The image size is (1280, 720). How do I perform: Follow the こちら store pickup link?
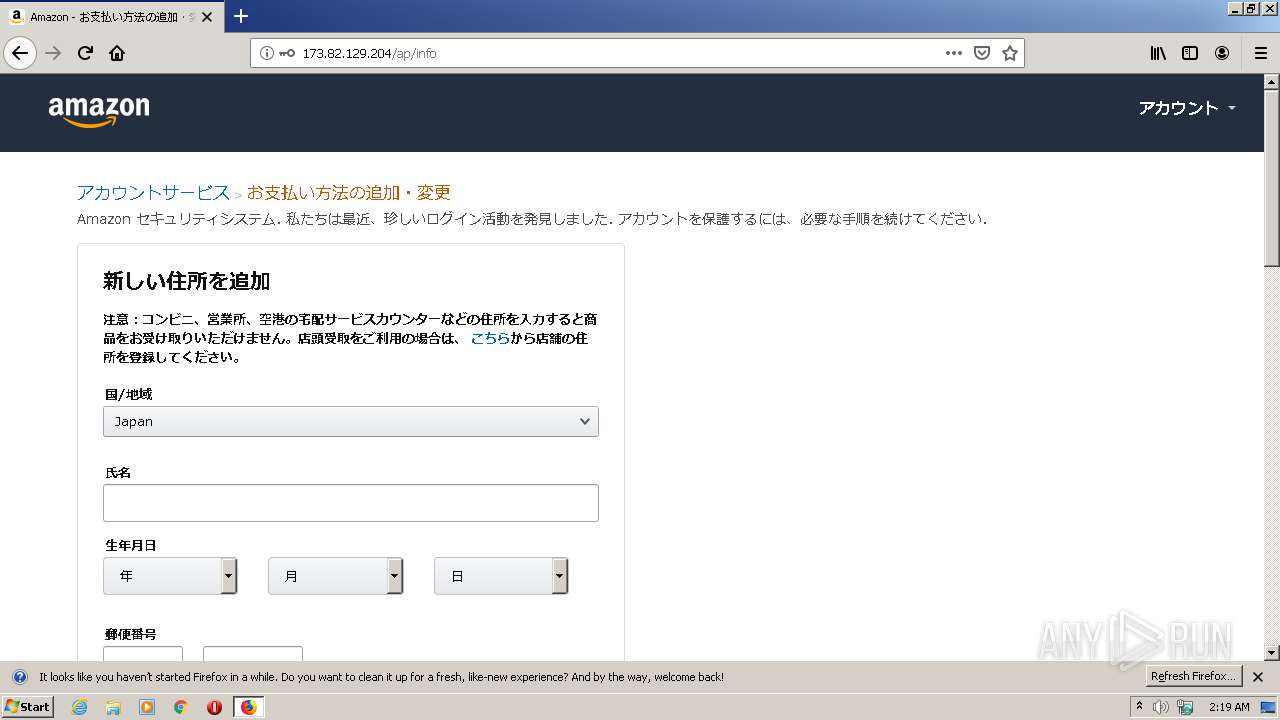490,338
